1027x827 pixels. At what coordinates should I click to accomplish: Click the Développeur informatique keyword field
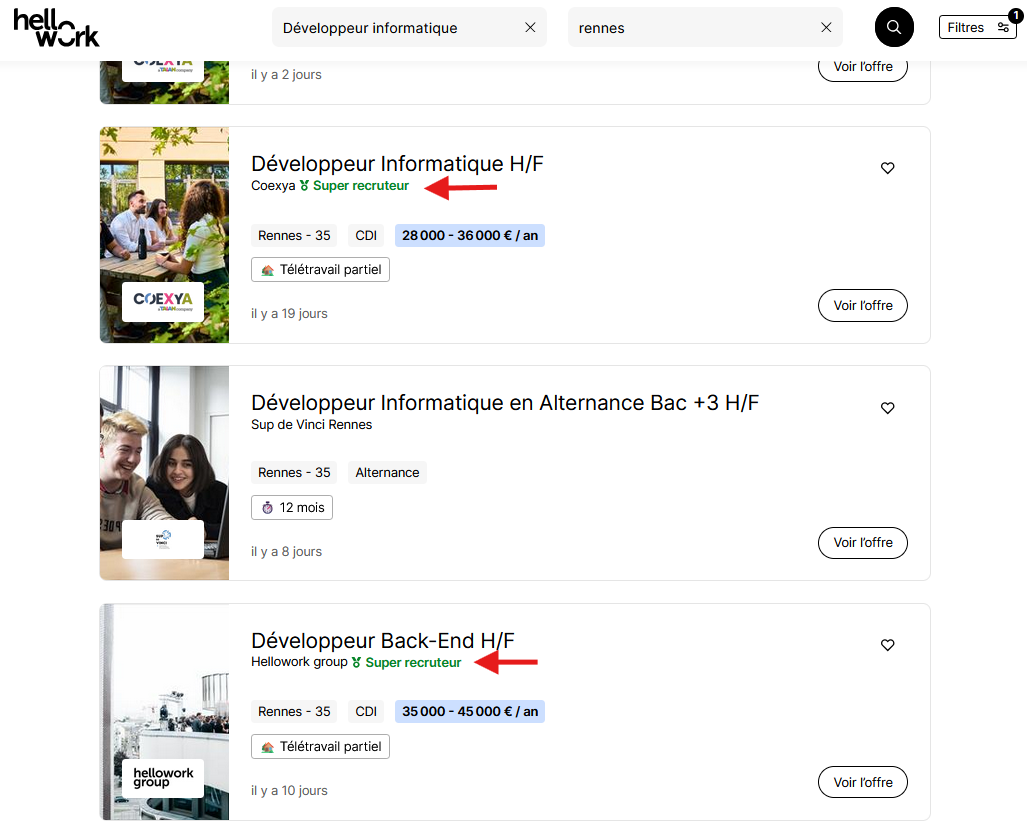[x=396, y=28]
